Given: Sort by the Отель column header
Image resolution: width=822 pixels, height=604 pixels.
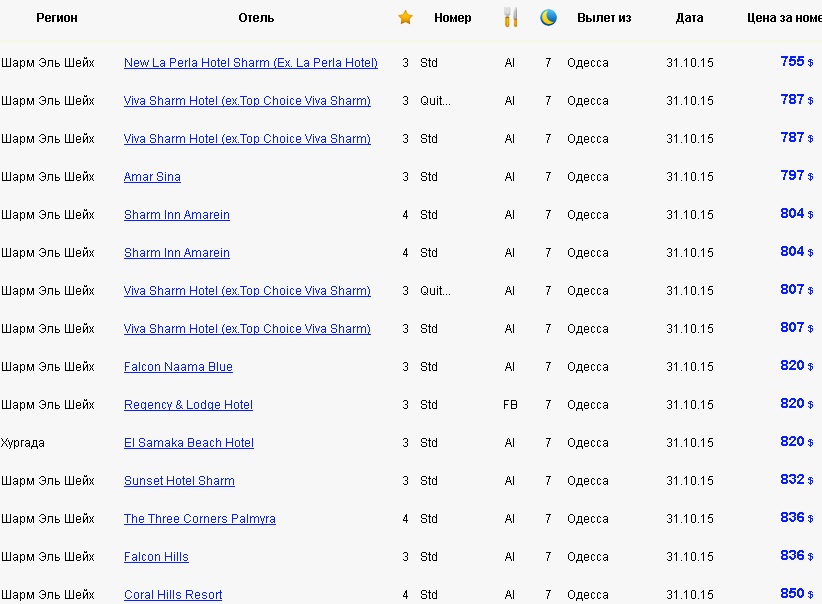Looking at the screenshot, I should point(256,18).
